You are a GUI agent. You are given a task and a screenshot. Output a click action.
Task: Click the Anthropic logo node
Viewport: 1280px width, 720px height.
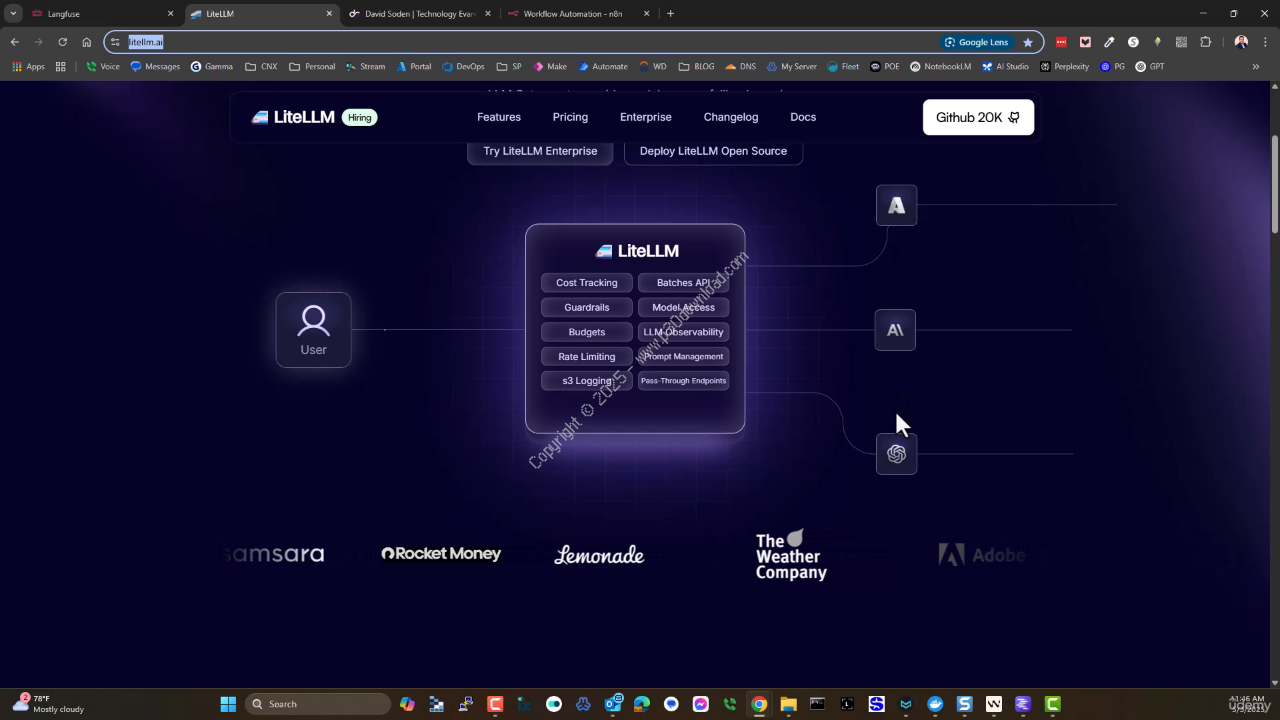point(895,330)
